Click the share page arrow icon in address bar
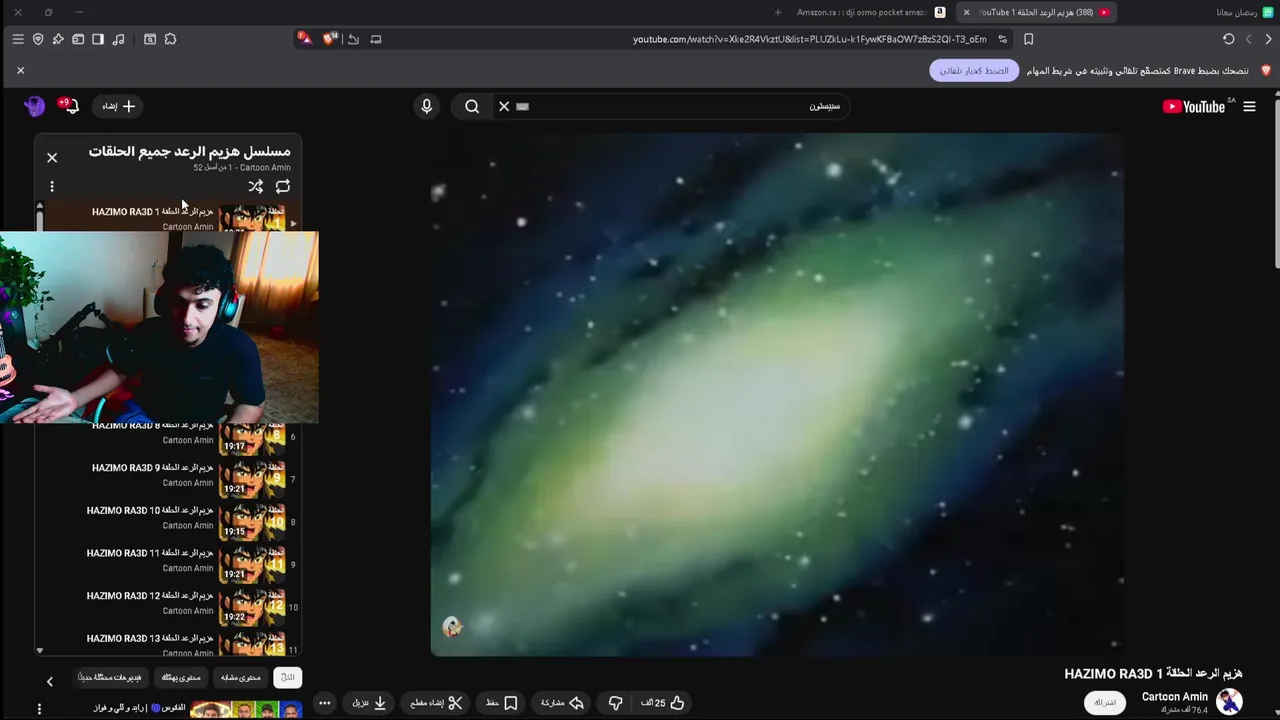 tap(353, 39)
